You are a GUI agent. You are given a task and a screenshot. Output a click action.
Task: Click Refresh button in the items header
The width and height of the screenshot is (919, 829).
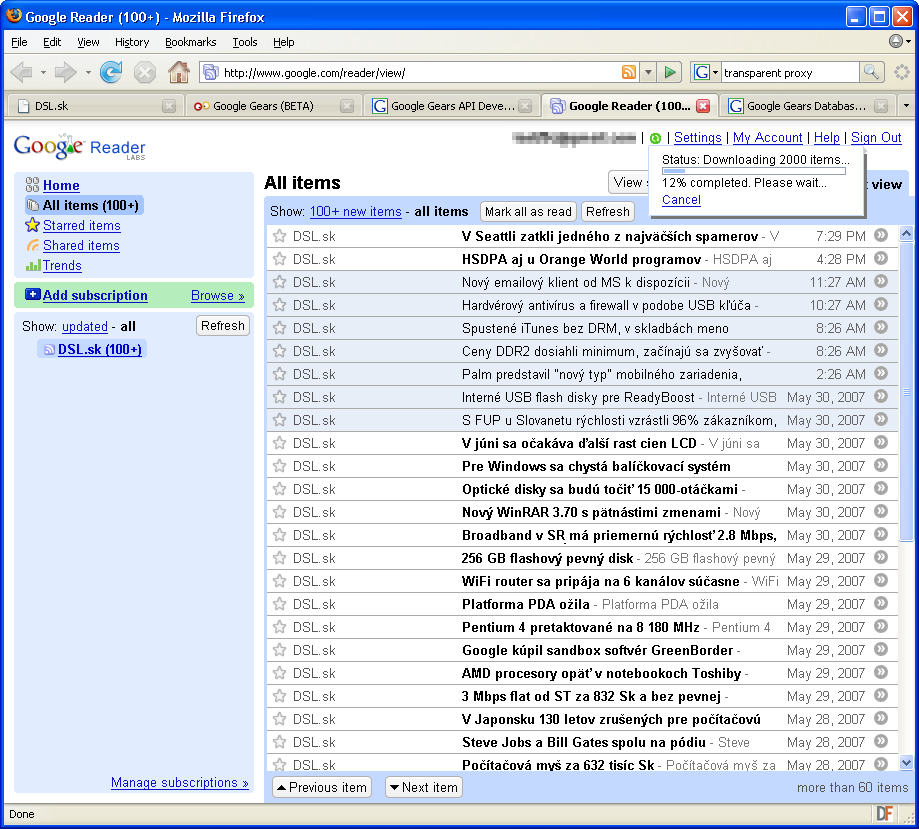tap(608, 212)
